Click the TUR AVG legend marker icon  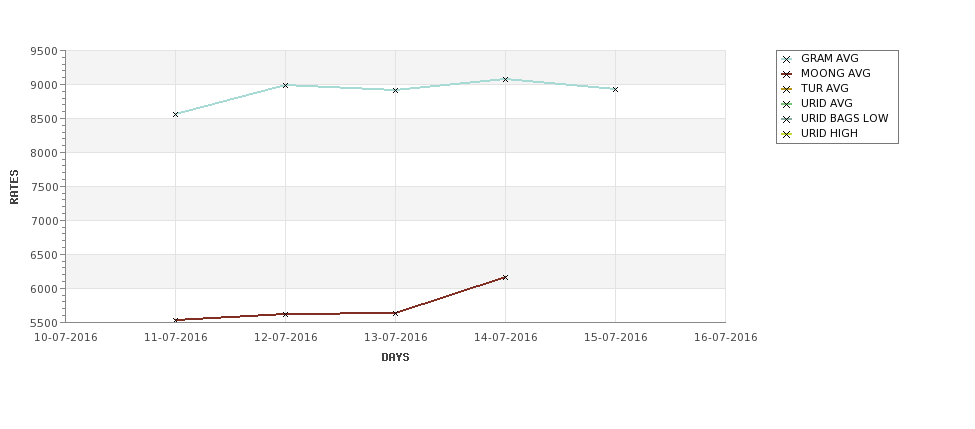[787, 89]
